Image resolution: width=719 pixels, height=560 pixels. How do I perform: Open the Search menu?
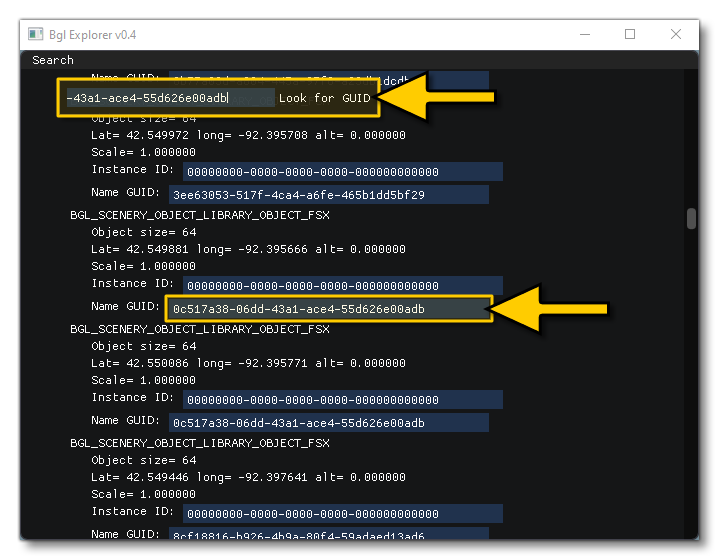53,60
